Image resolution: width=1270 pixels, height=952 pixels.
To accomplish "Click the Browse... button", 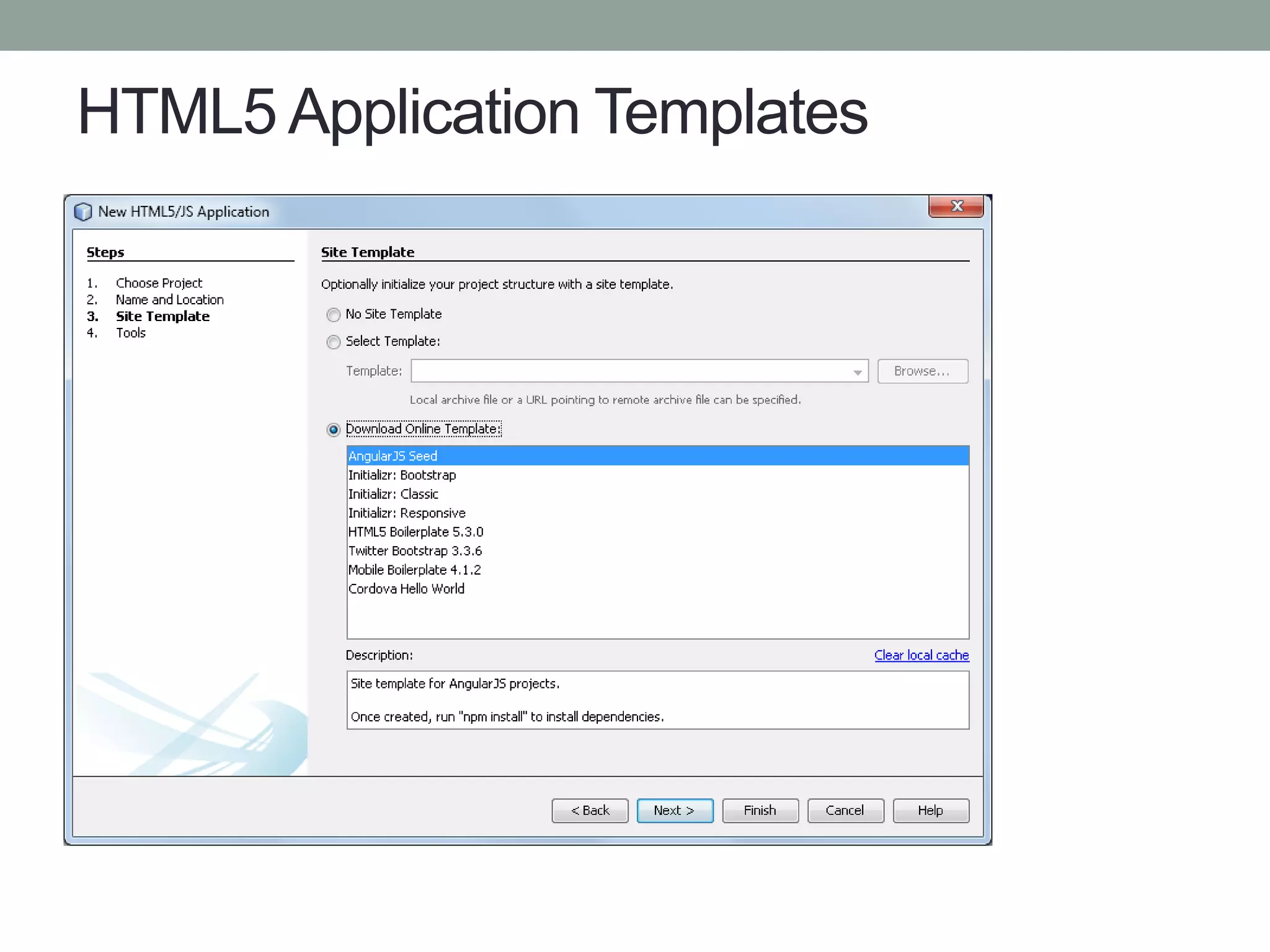I will tap(922, 371).
